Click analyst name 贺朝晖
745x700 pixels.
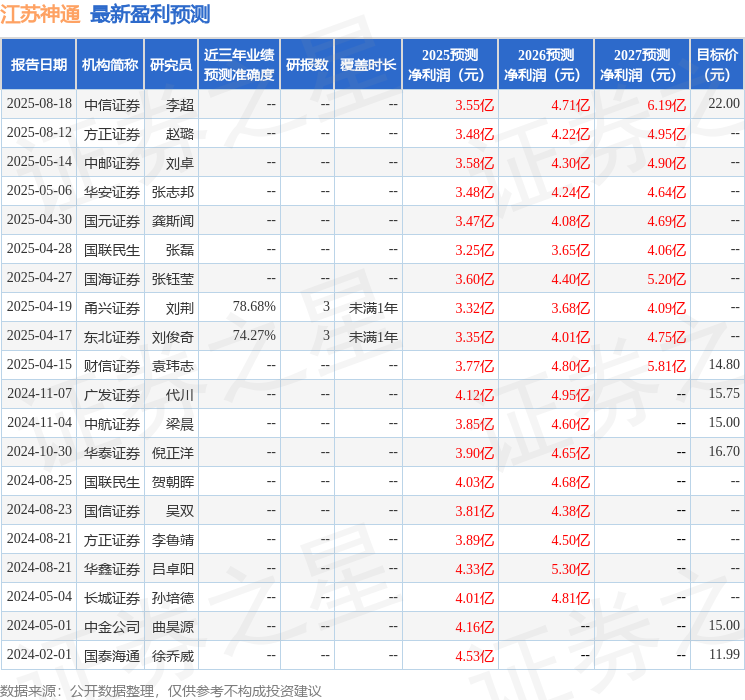pyautogui.click(x=172, y=481)
